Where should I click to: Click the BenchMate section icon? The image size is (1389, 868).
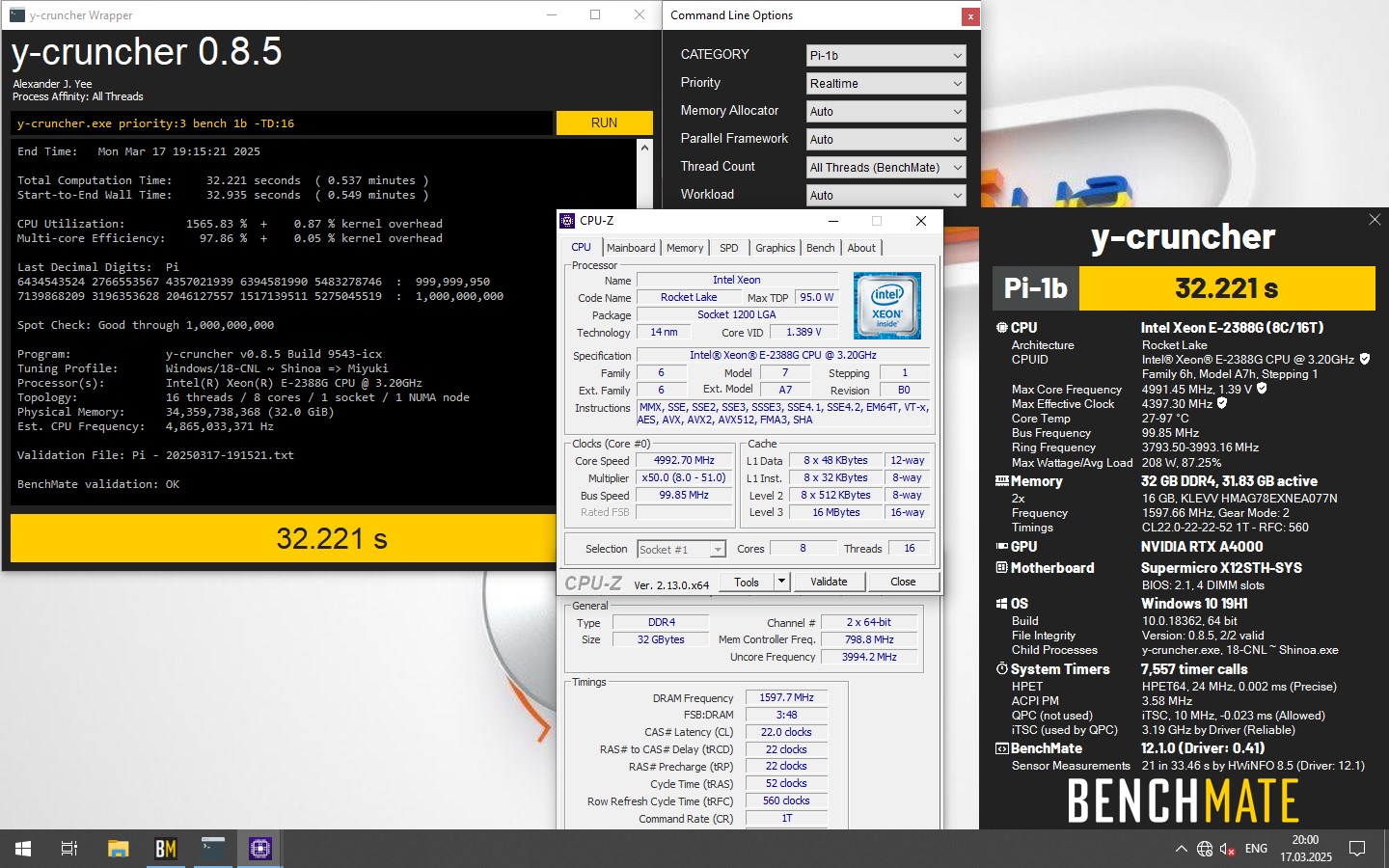click(1002, 748)
